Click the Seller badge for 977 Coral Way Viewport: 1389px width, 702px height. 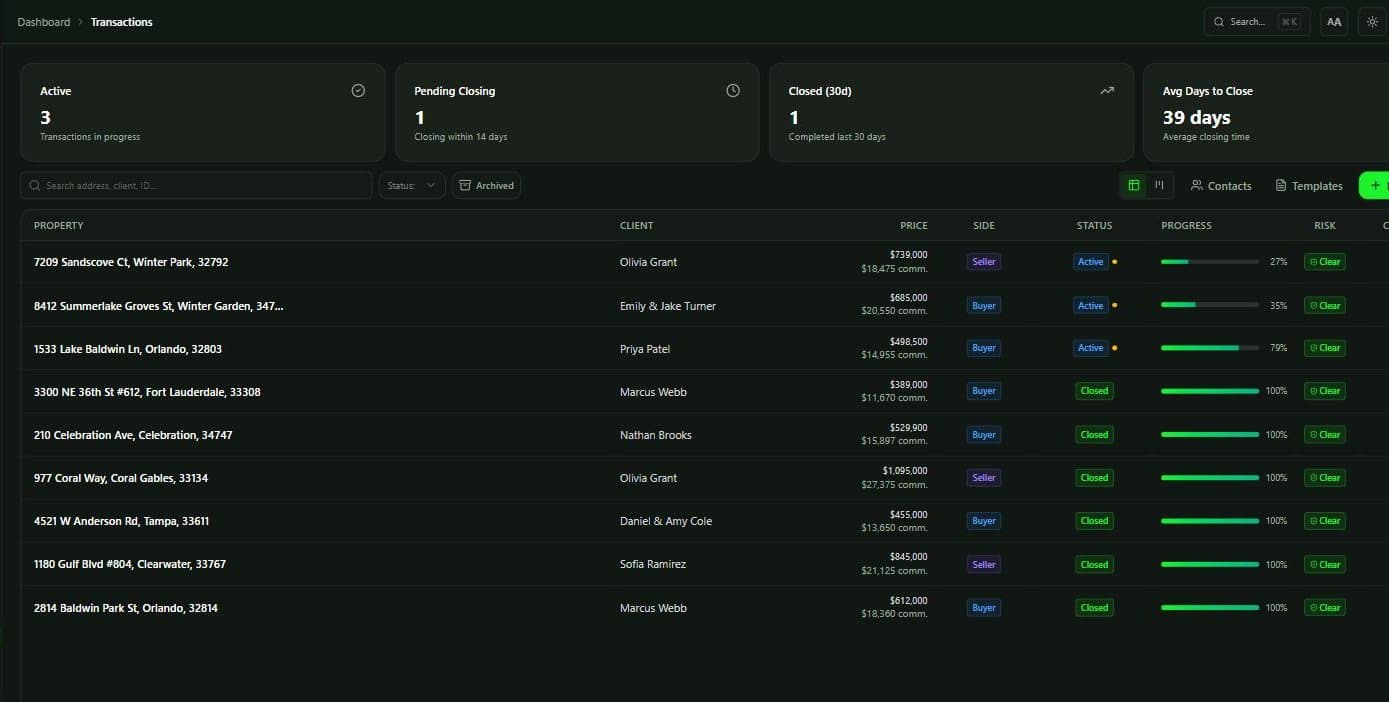984,478
